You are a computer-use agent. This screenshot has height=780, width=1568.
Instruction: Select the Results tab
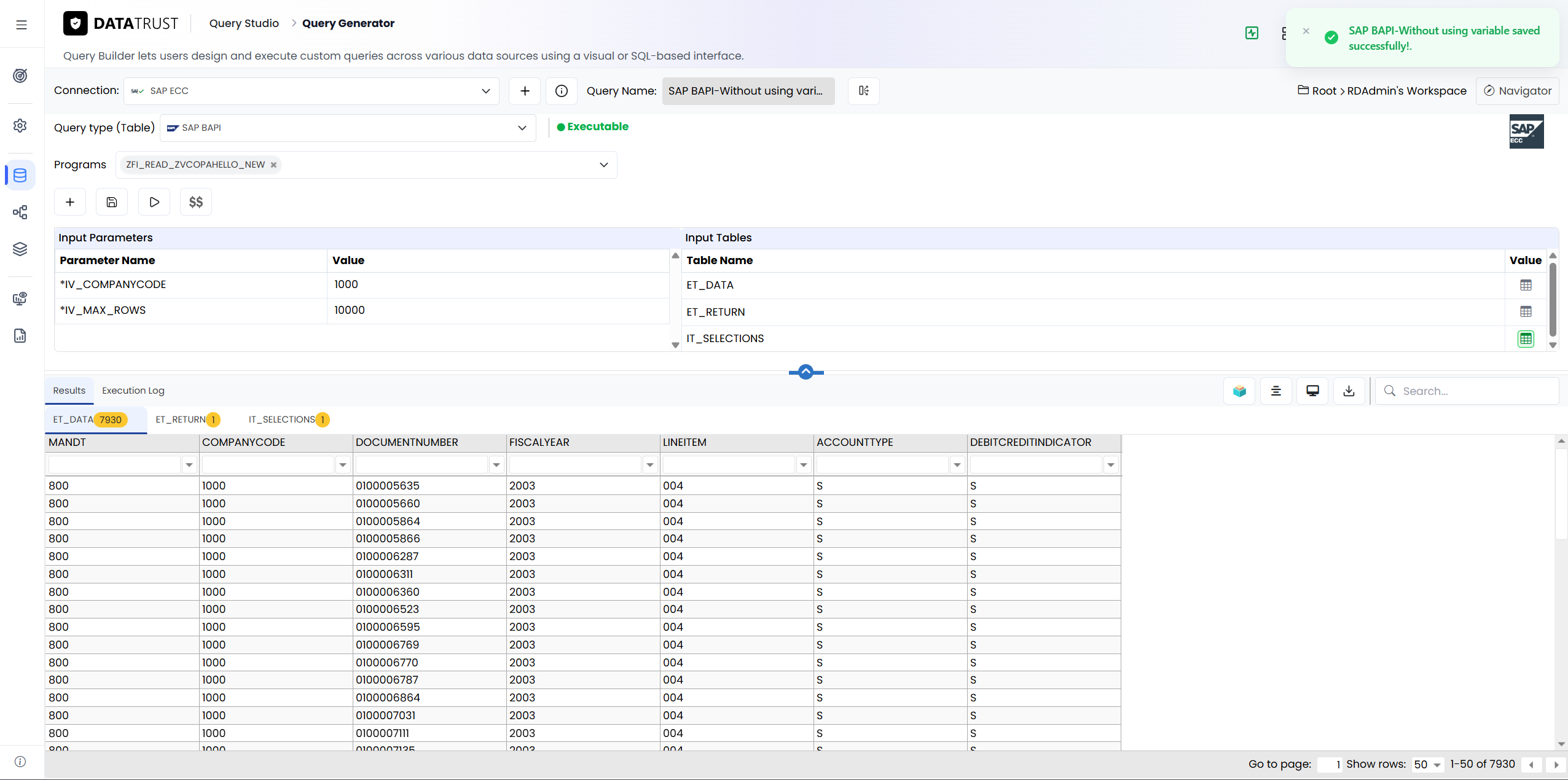[69, 391]
